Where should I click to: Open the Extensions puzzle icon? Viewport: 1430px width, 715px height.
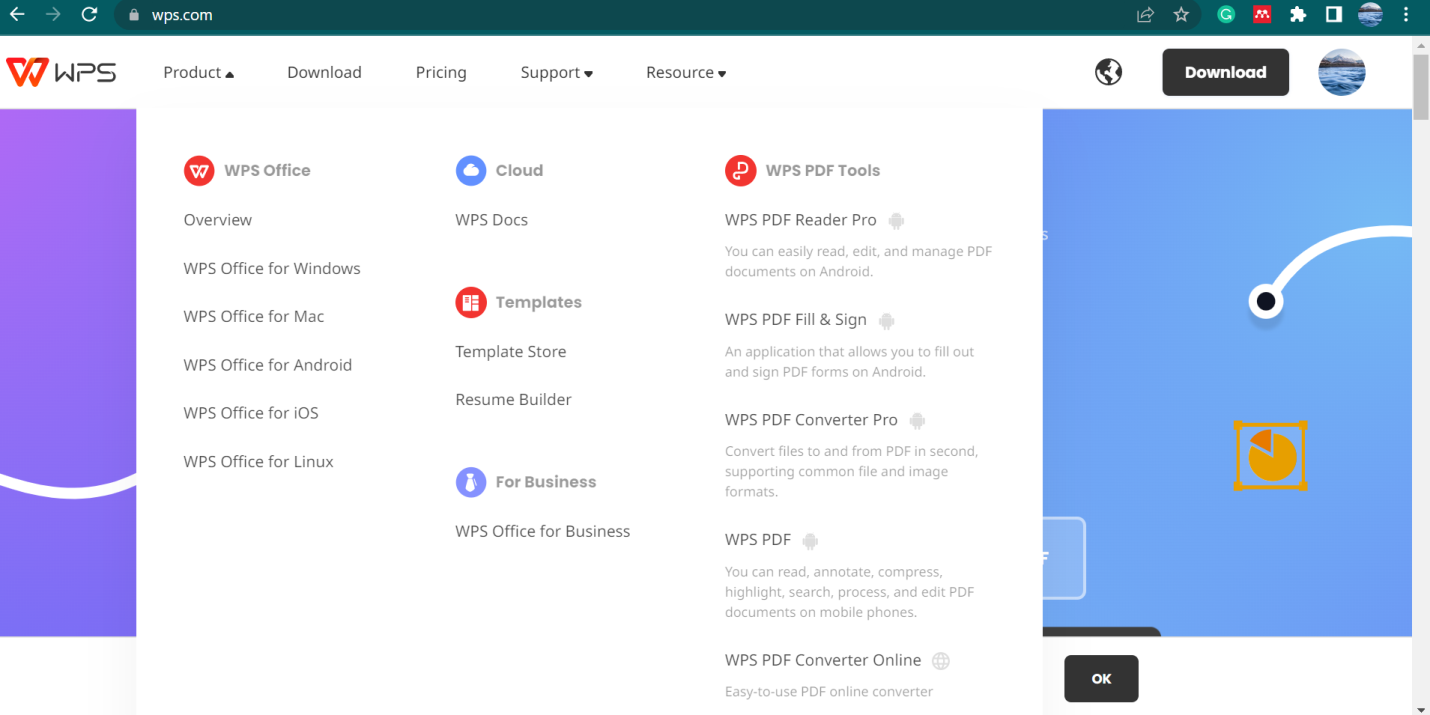click(x=1298, y=15)
